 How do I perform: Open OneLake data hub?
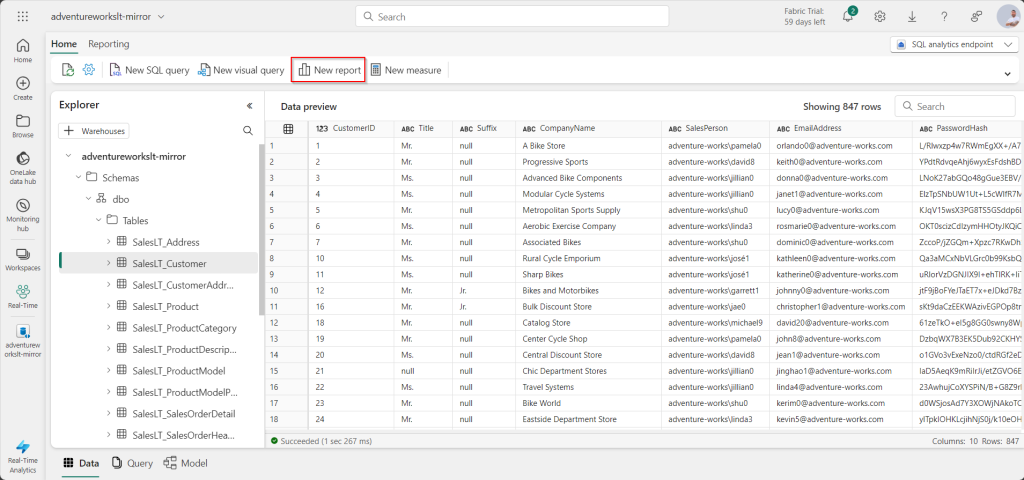tap(23, 168)
